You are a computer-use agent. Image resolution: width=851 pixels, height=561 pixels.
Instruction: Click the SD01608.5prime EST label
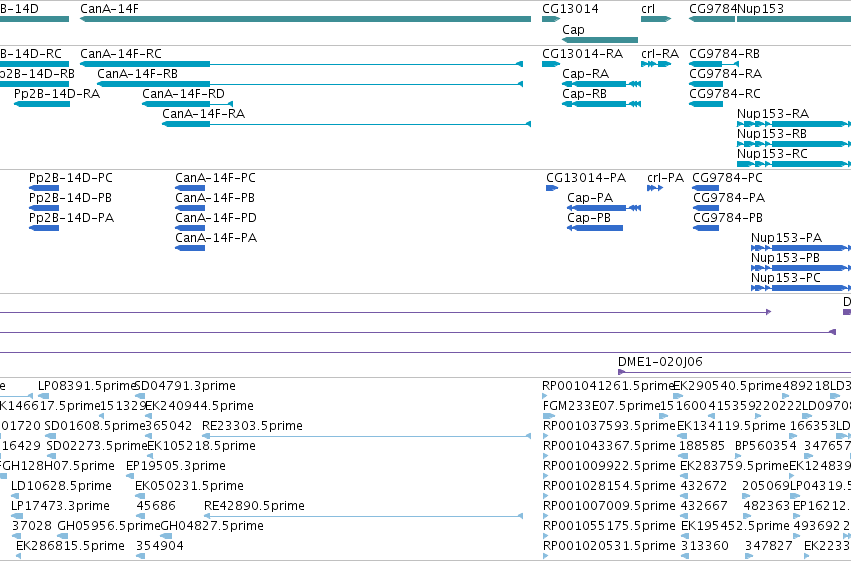click(96, 426)
